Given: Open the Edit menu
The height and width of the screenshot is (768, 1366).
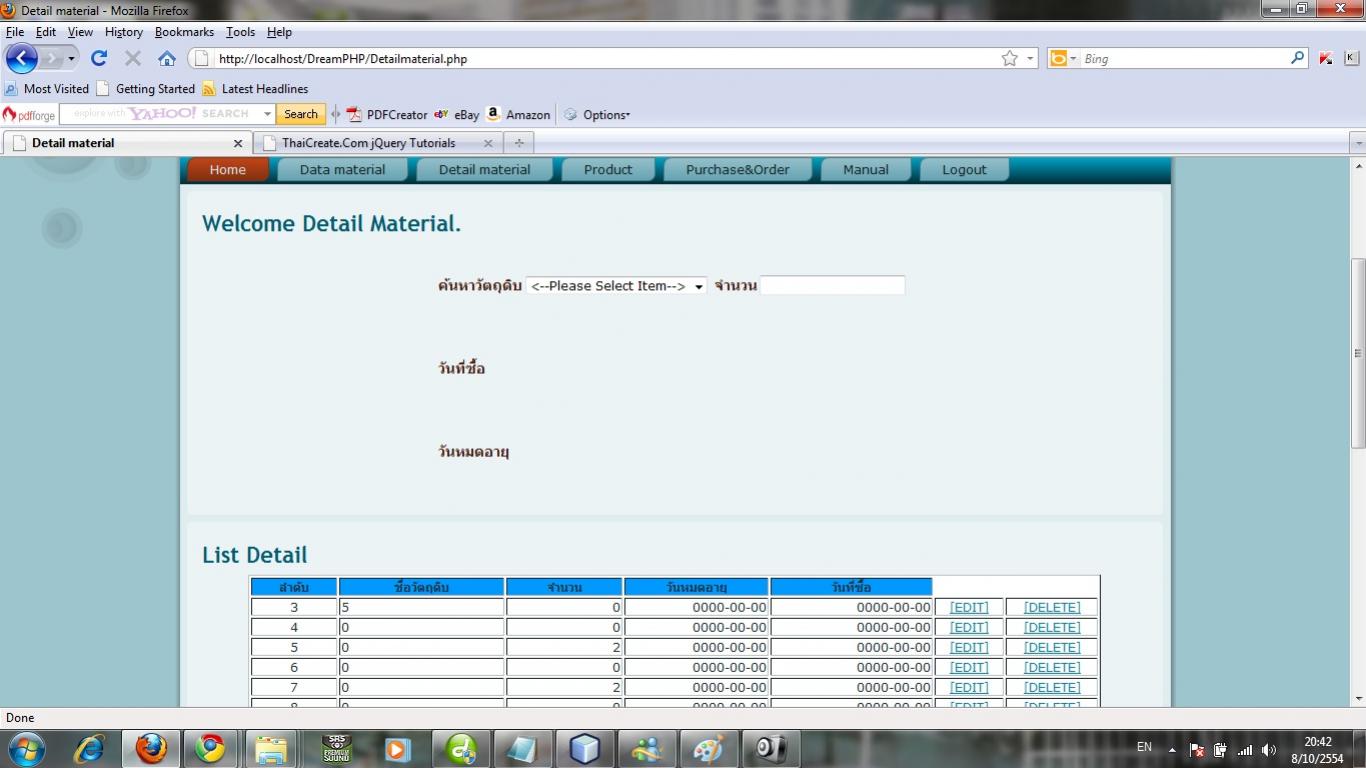Looking at the screenshot, I should click(x=46, y=32).
